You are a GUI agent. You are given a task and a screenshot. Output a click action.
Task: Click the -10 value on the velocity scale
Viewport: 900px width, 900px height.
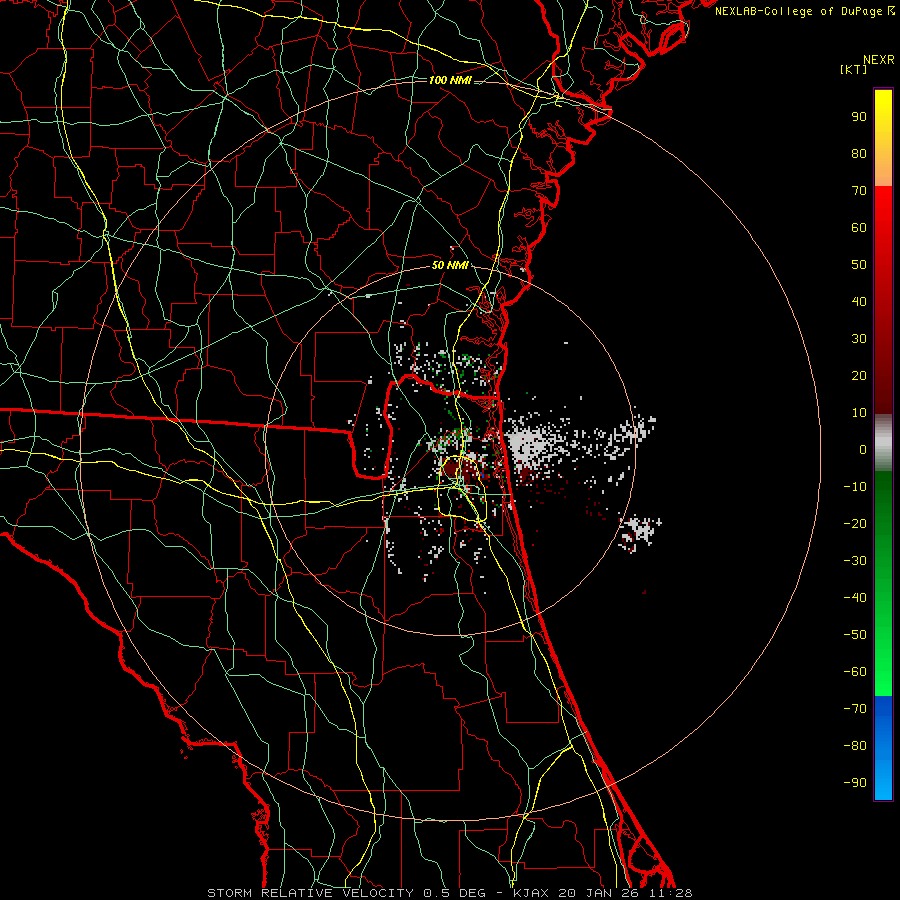point(855,487)
